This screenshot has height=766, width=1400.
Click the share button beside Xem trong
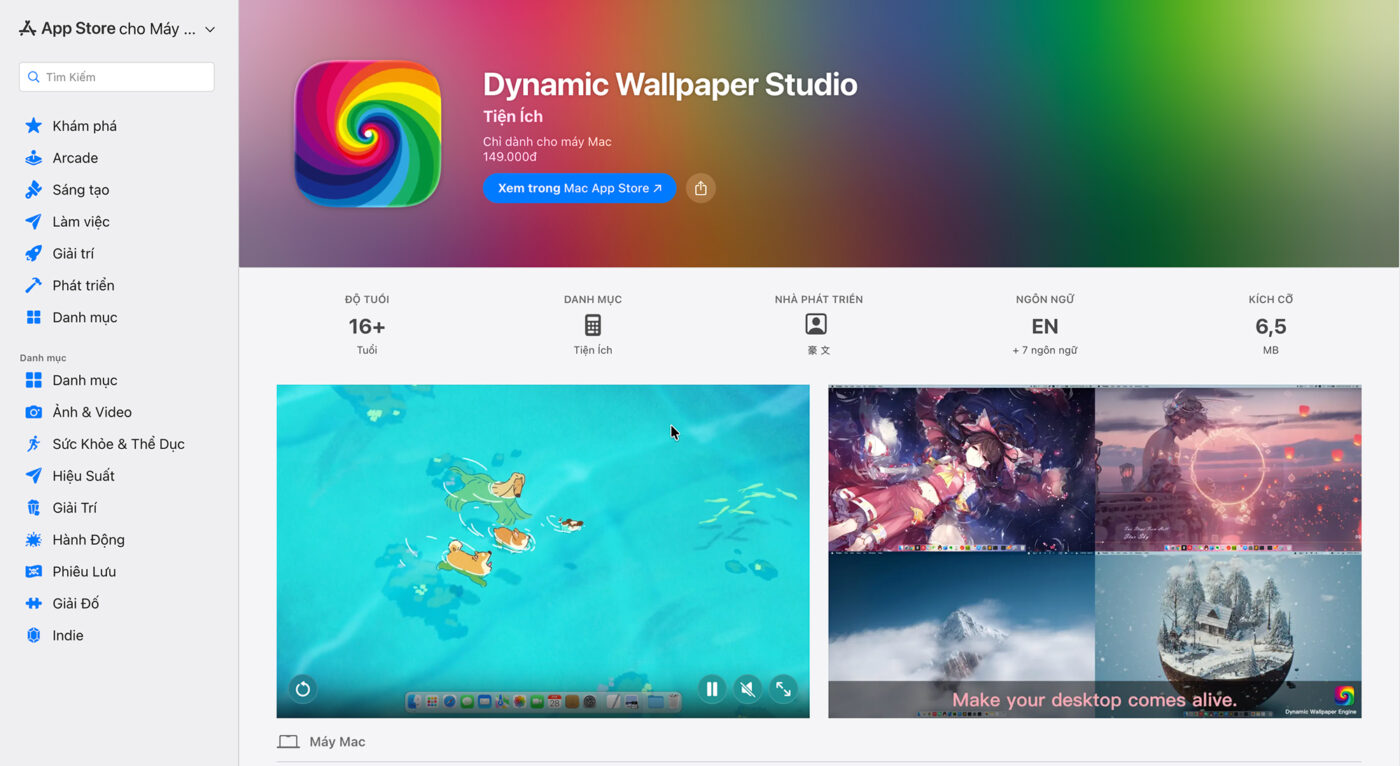700,188
